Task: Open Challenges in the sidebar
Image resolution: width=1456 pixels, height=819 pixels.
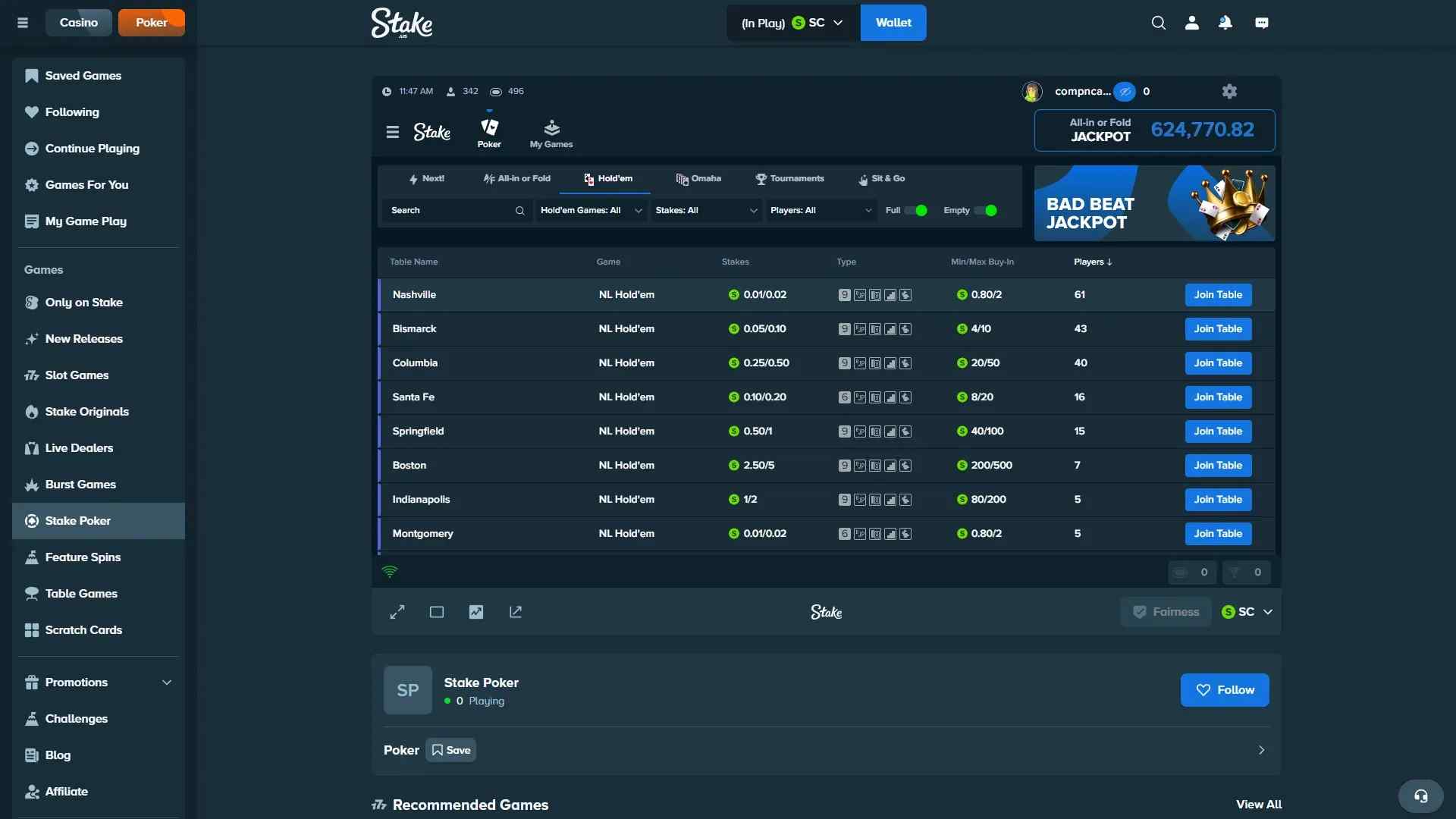Action: pyautogui.click(x=99, y=719)
